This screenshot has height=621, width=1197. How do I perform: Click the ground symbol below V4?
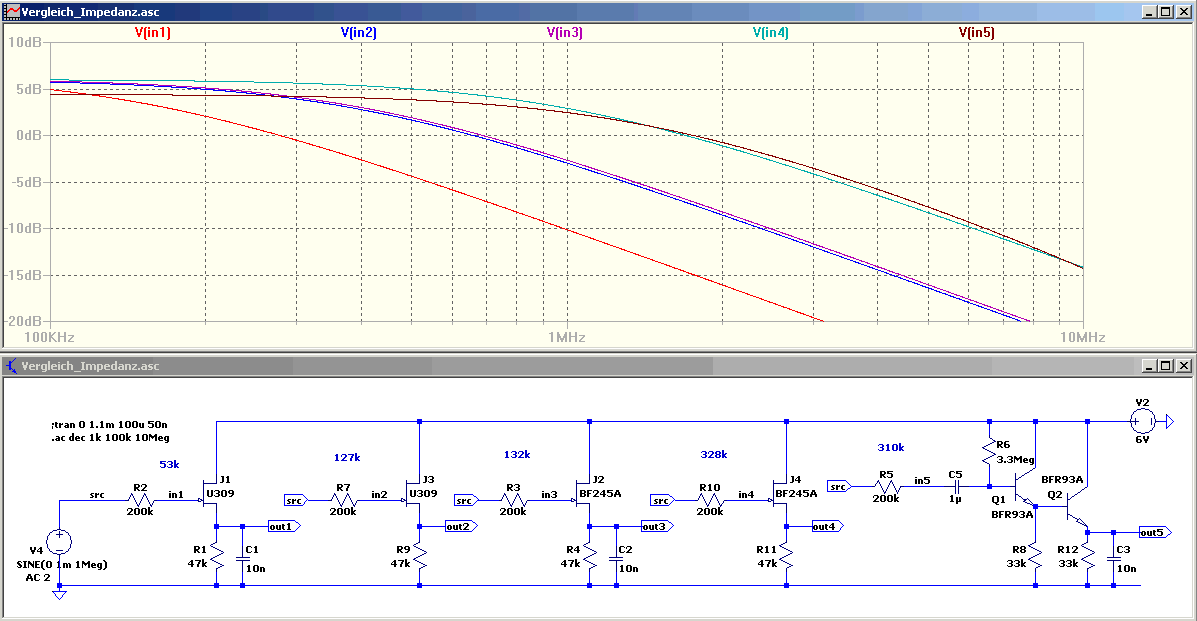(x=59, y=595)
